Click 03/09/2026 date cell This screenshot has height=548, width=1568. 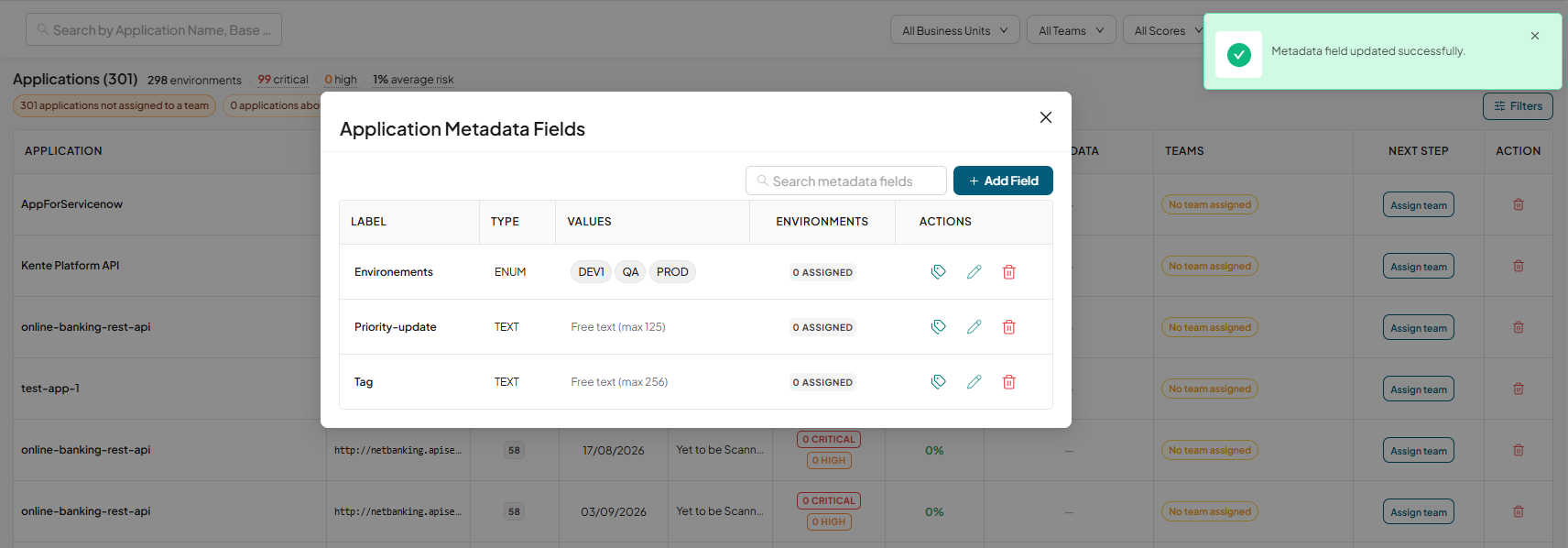(614, 512)
